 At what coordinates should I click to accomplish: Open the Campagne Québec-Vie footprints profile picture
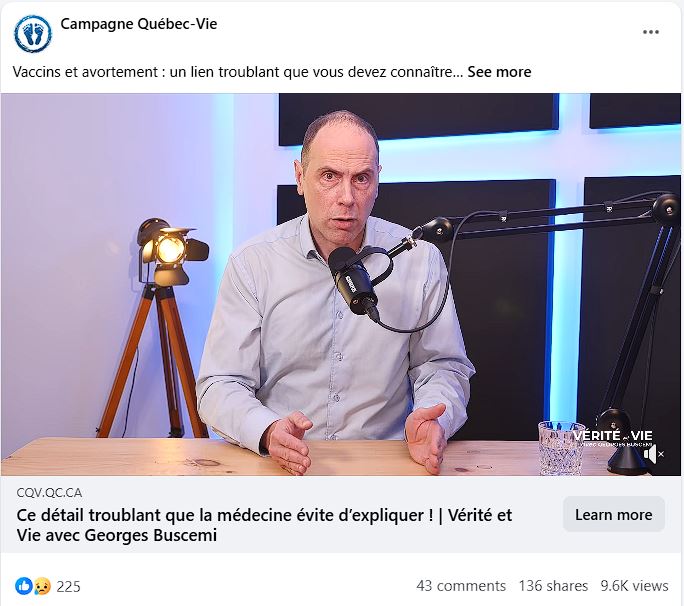click(x=33, y=34)
